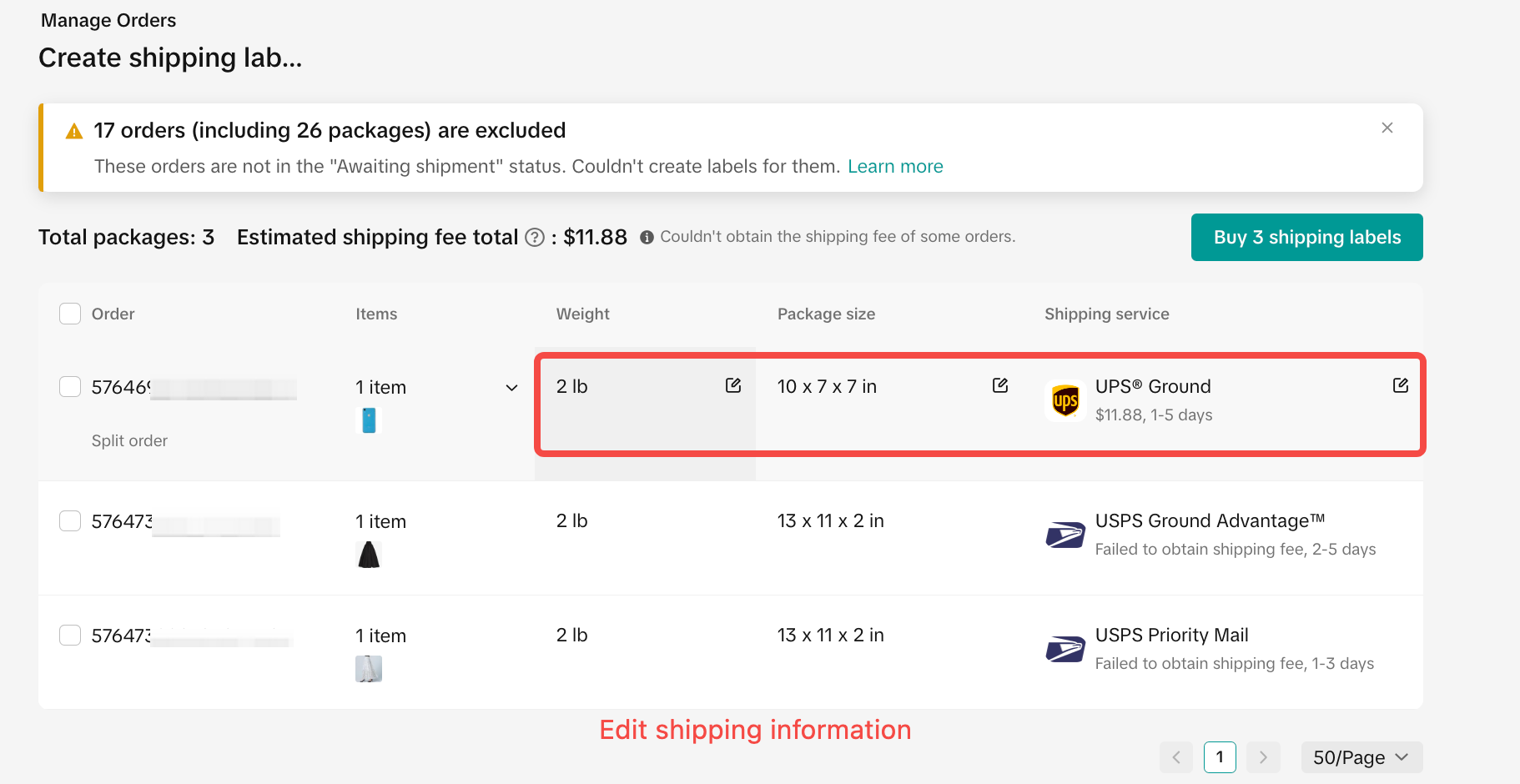The width and height of the screenshot is (1520, 784).
Task: Open the 50/Page page size dropdown
Action: pyautogui.click(x=1361, y=757)
